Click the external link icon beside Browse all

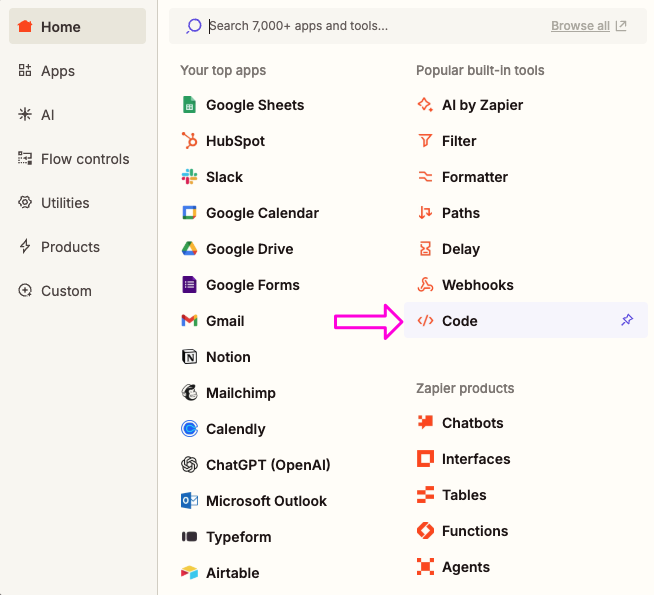pos(621,26)
